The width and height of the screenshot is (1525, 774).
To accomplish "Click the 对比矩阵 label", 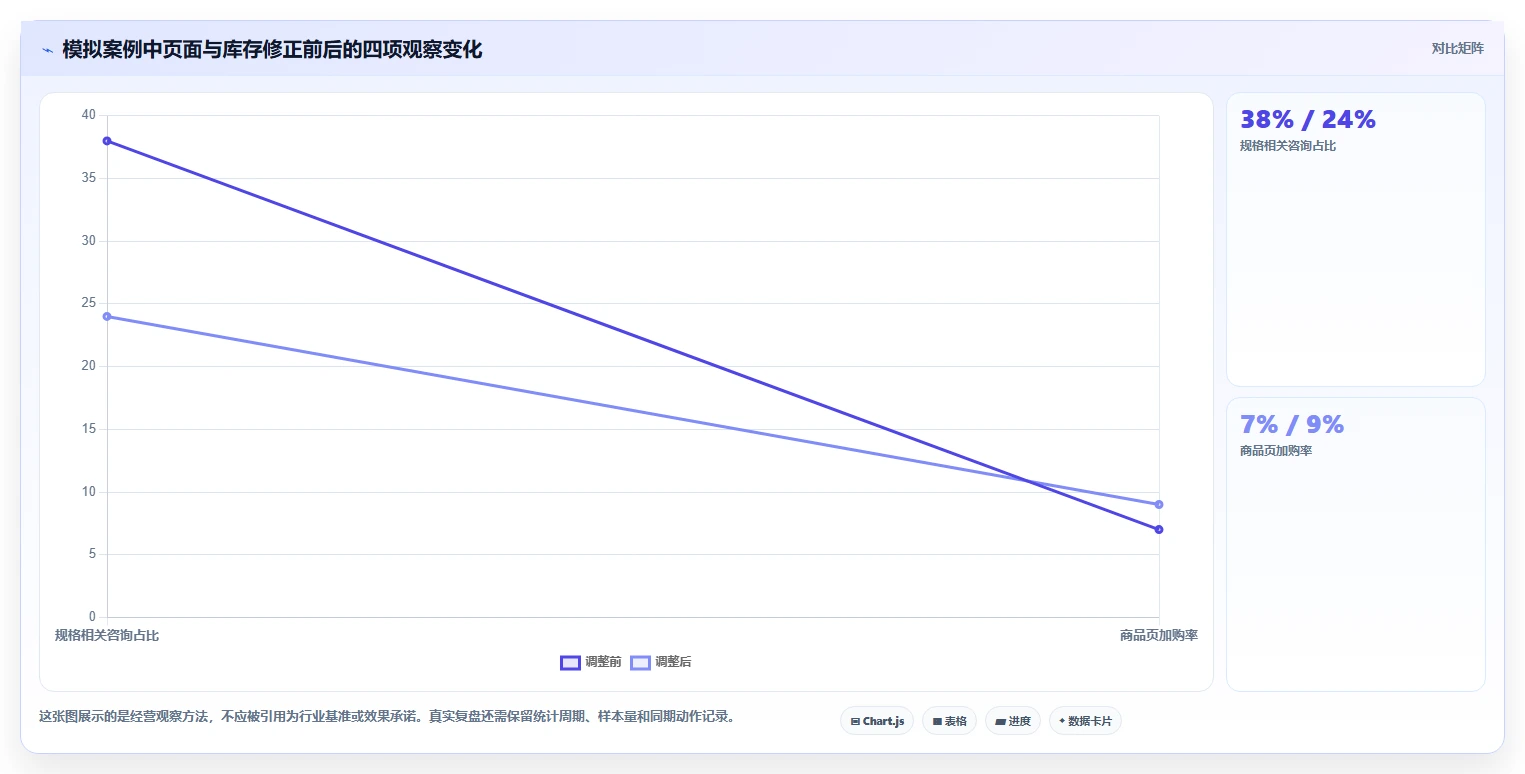I will pos(1457,48).
